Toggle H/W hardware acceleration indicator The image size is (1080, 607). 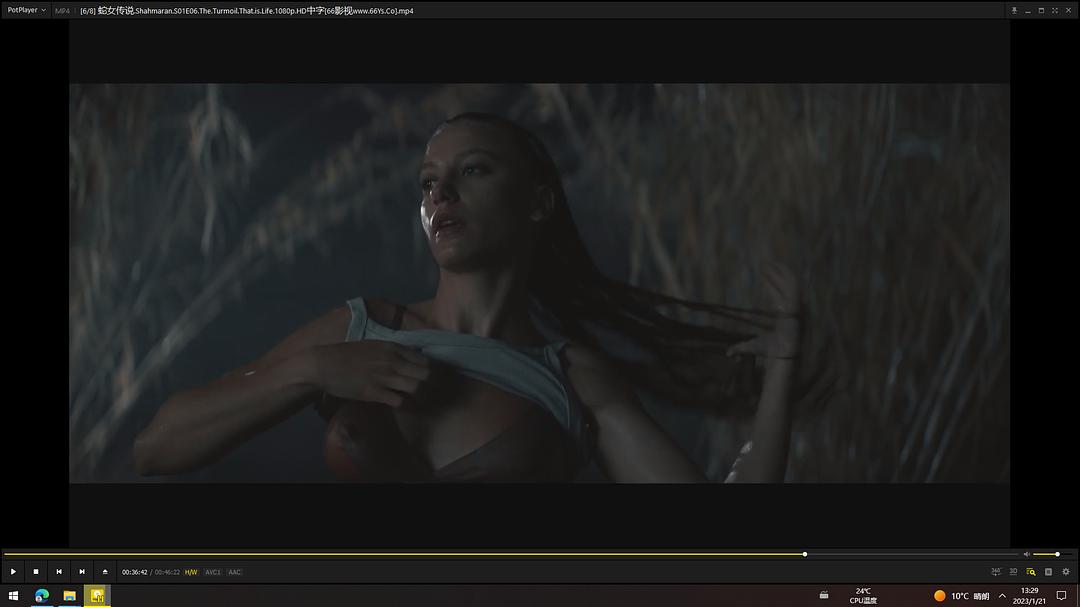point(191,573)
